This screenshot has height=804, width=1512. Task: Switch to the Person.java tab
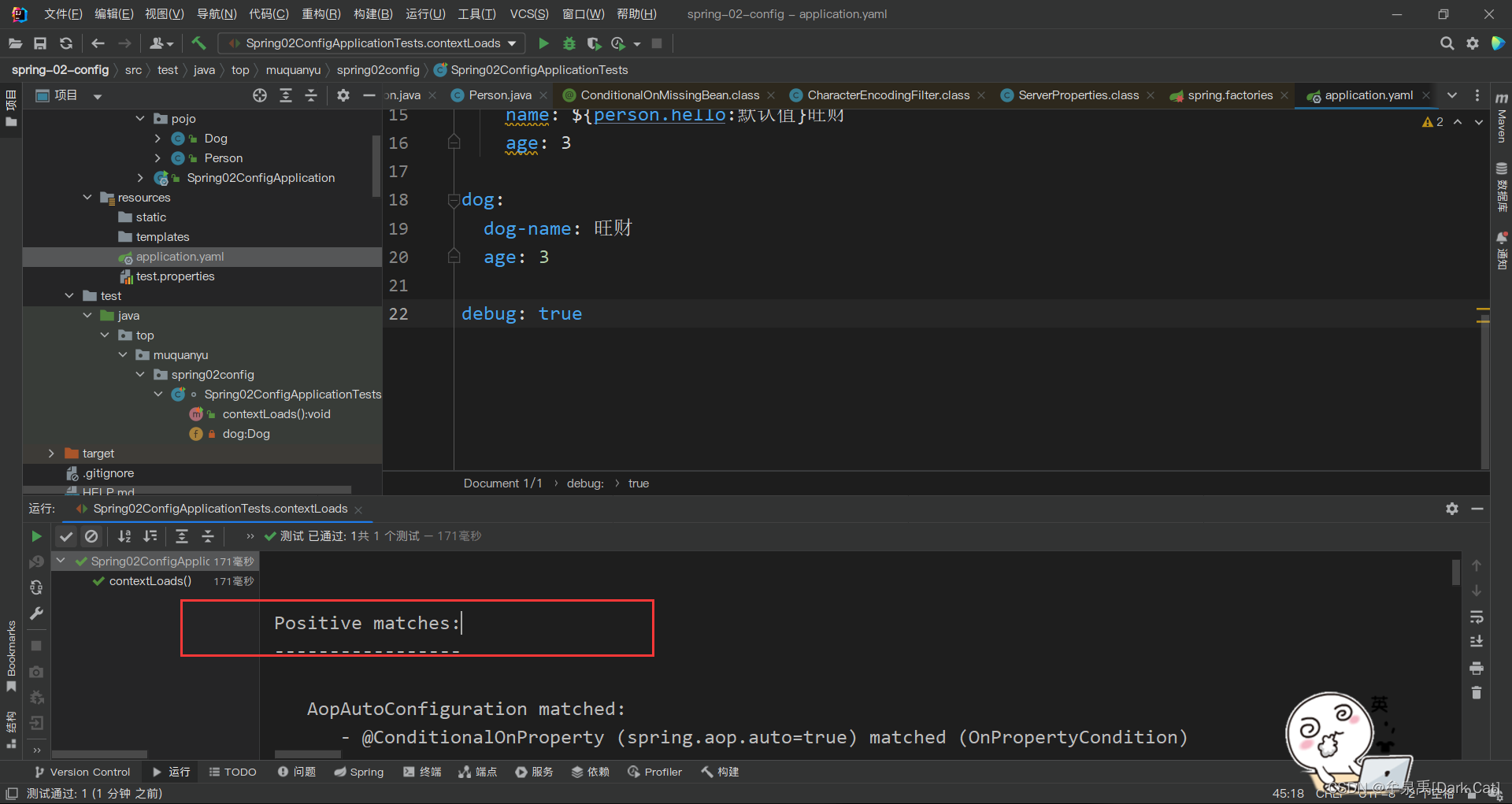tap(499, 95)
